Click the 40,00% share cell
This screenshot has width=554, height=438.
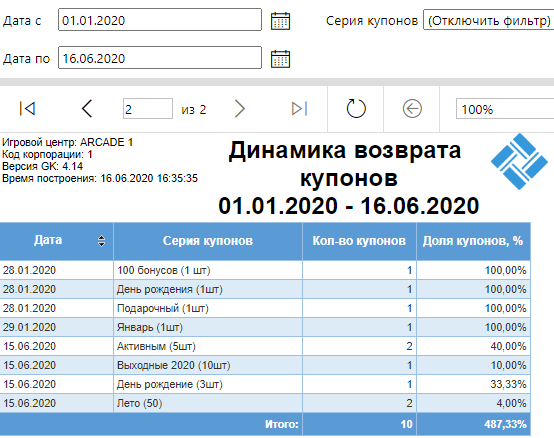point(473,347)
